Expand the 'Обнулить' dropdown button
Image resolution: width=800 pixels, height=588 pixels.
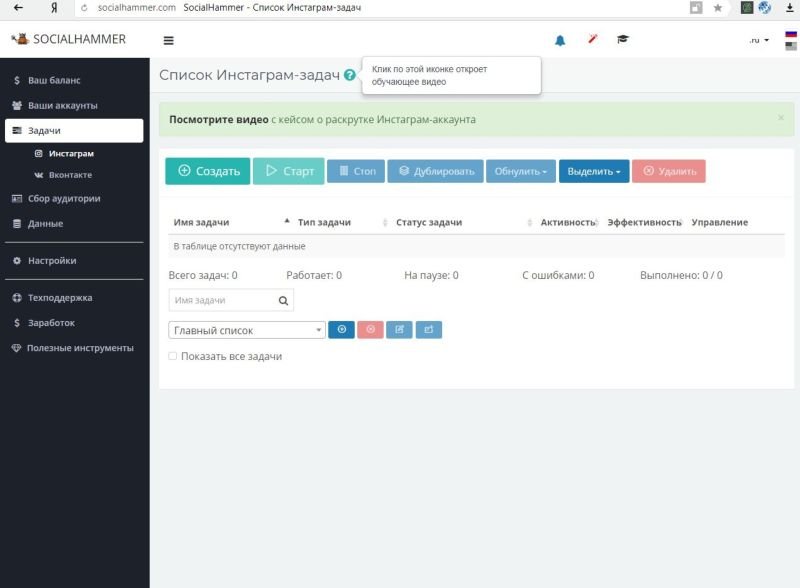pyautogui.click(x=521, y=172)
